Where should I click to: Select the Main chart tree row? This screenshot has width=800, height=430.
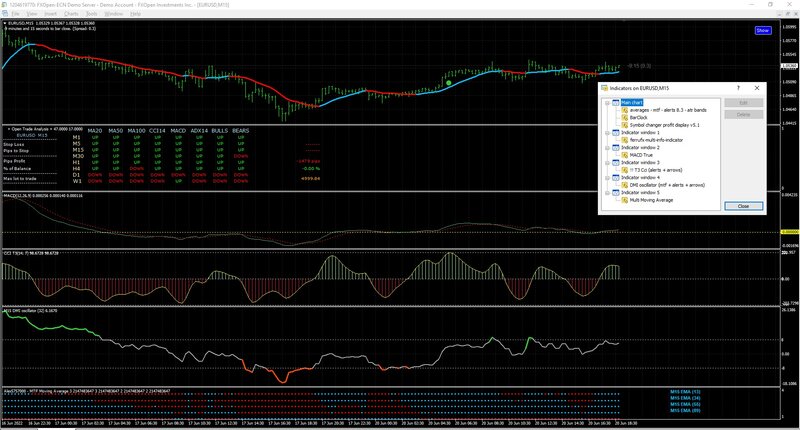point(632,103)
